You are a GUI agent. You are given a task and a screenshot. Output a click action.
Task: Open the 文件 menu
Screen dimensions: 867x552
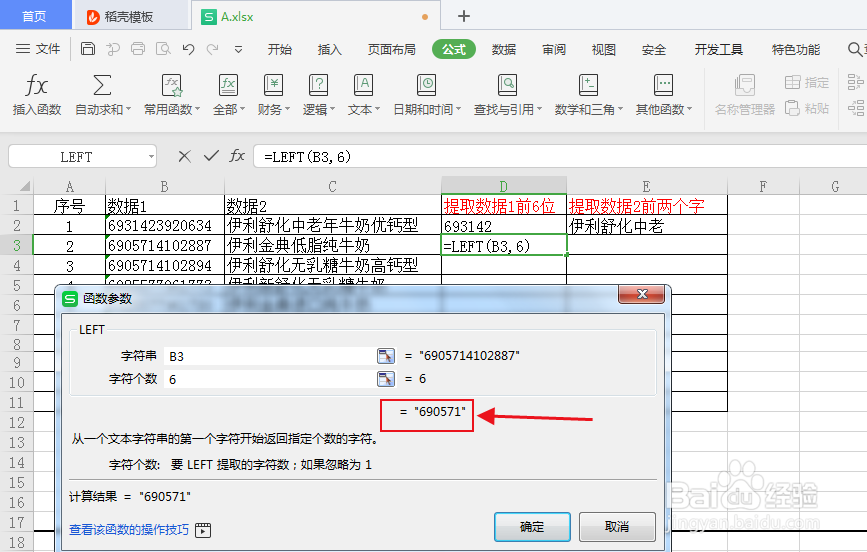(x=38, y=49)
